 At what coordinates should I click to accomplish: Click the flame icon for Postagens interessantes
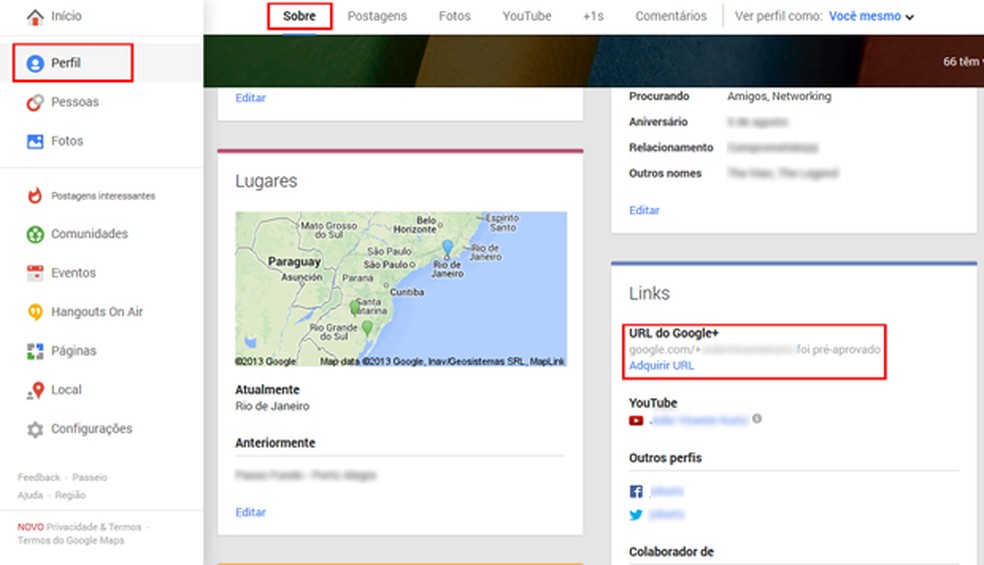coord(35,196)
